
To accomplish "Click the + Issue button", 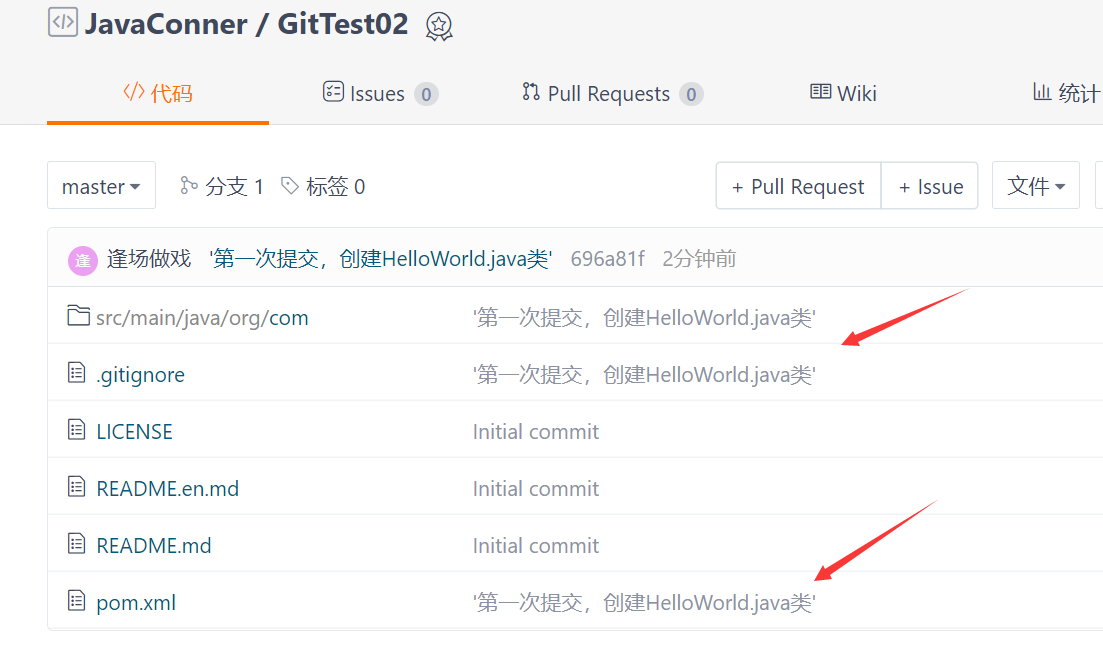I will click(x=930, y=186).
